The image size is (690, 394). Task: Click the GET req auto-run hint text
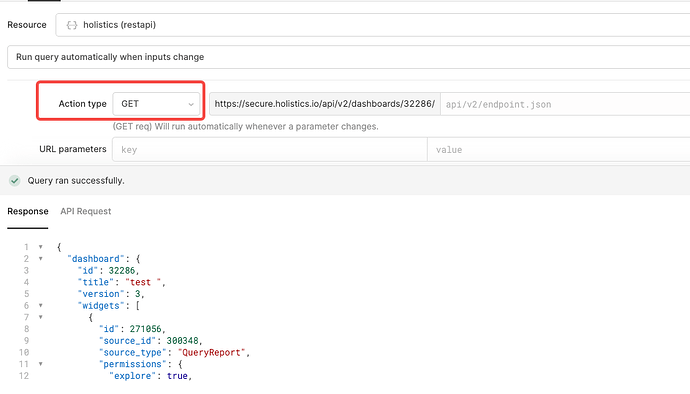246,127
